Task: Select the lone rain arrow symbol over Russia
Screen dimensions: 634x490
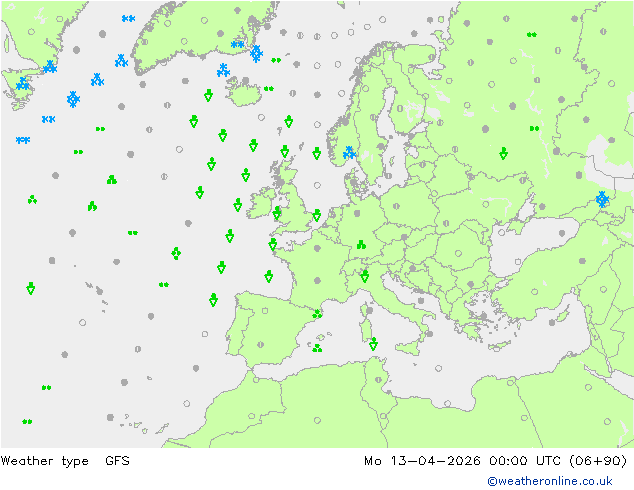Action: click(503, 153)
